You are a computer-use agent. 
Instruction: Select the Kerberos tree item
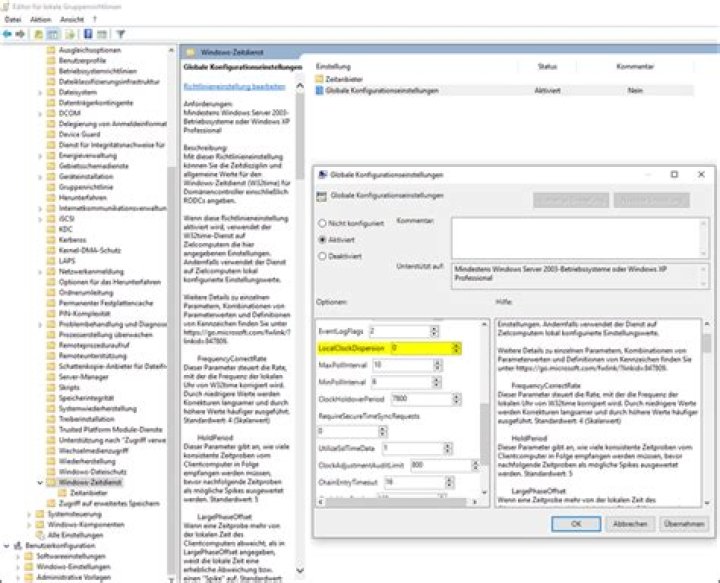click(x=72, y=240)
